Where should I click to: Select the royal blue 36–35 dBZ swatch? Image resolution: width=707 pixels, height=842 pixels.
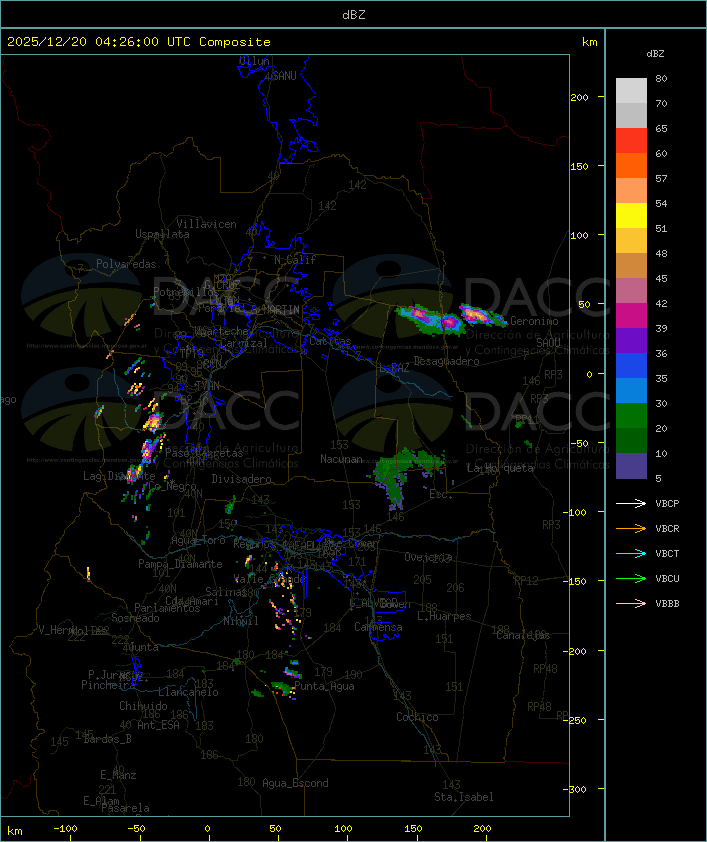[631, 366]
